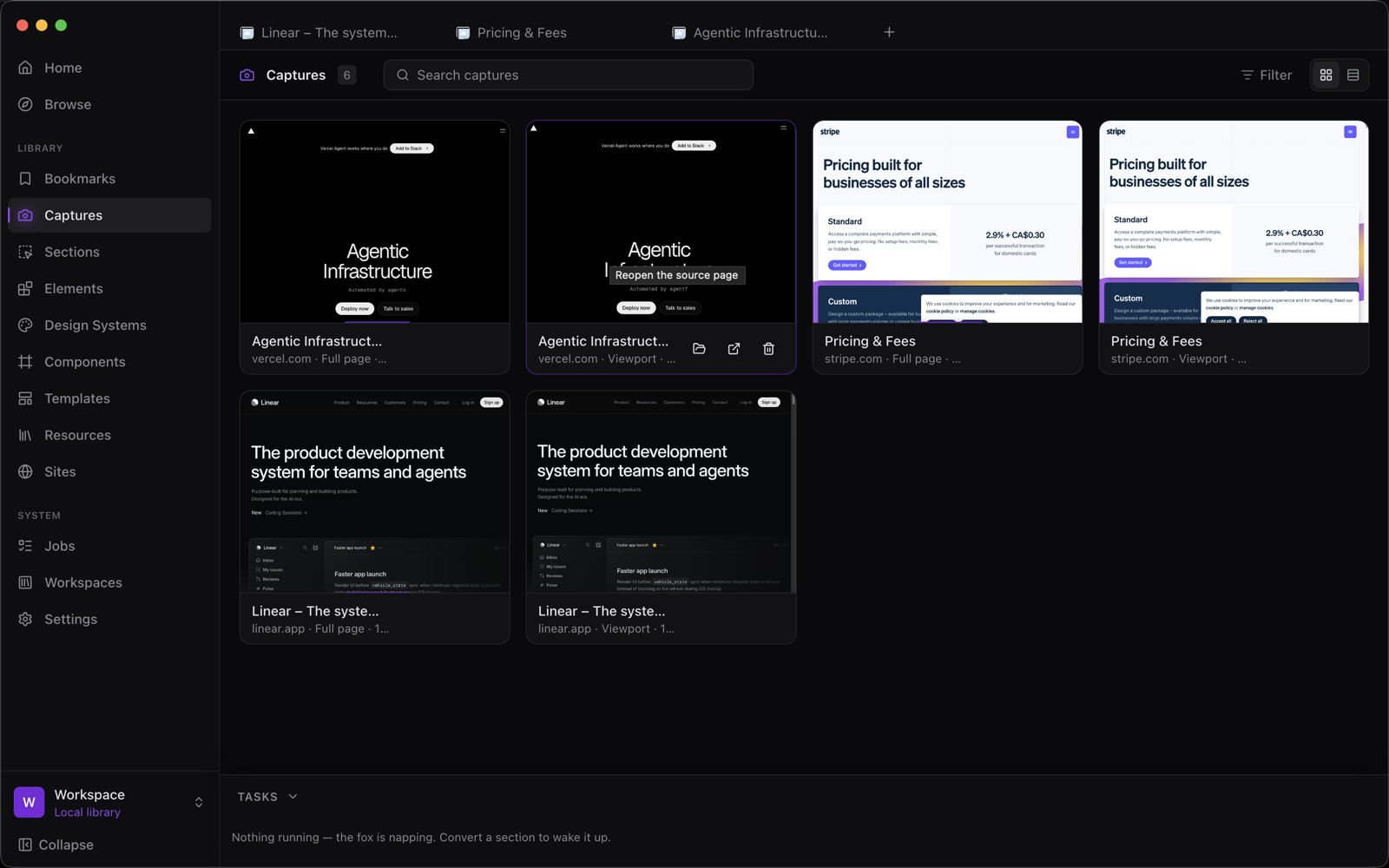Collapse the Tasks panel chevron

point(293,797)
